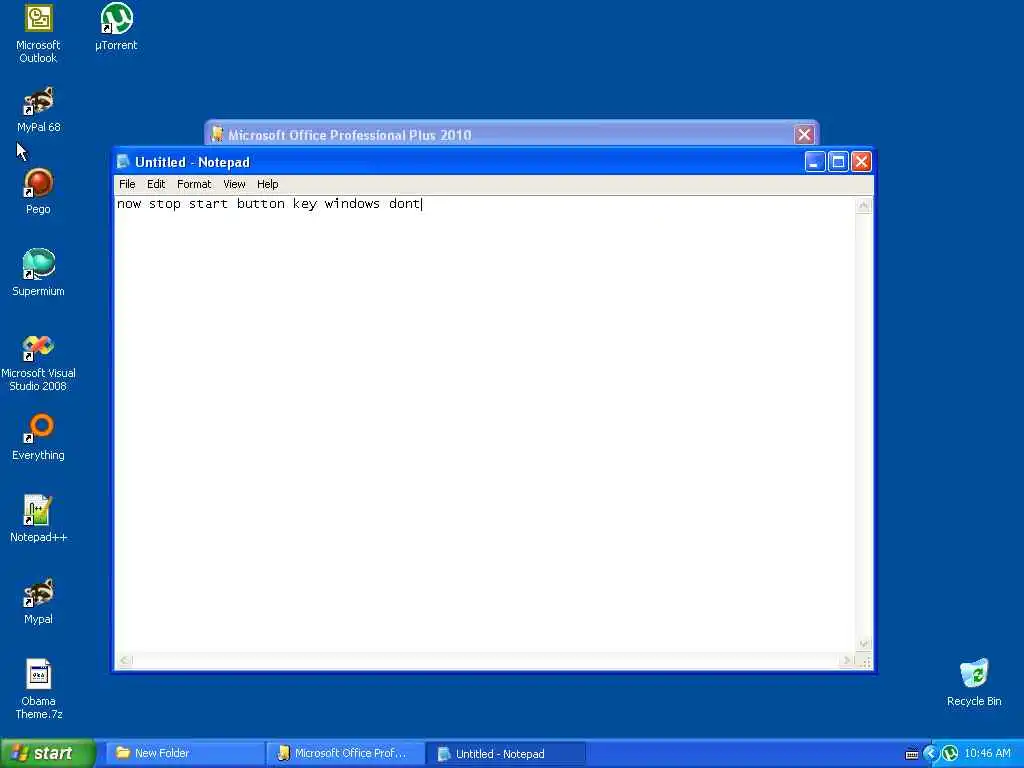
Task: Click the Pego desktop shortcut
Action: tap(38, 192)
